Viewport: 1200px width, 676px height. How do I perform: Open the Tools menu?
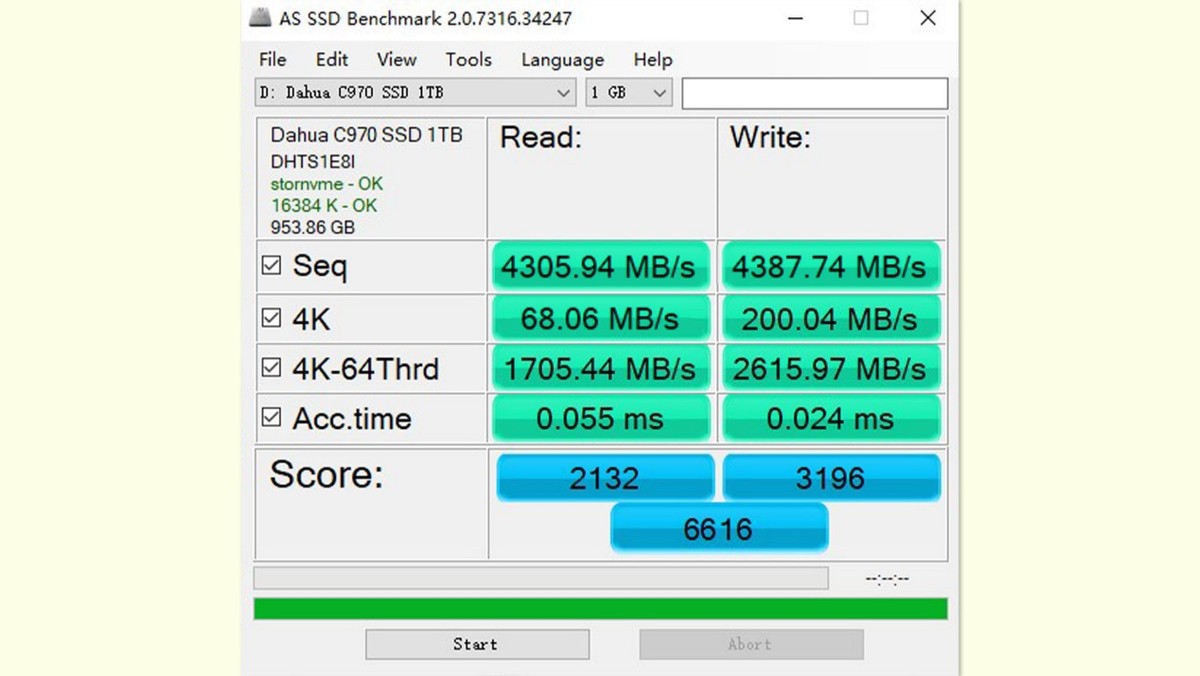[x=469, y=59]
